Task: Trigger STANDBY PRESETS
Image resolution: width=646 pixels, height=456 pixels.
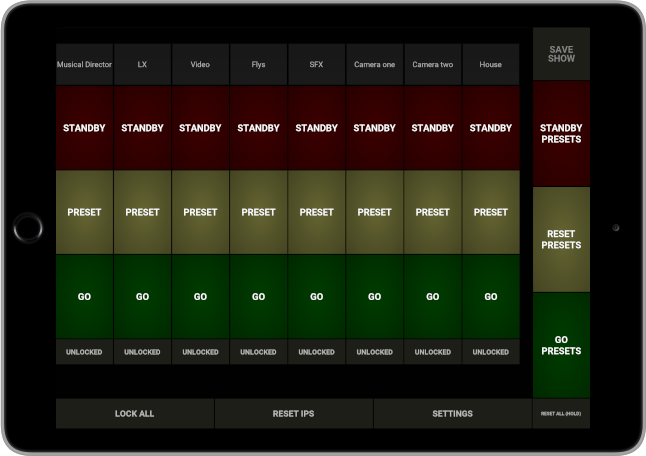Action: 561,134
